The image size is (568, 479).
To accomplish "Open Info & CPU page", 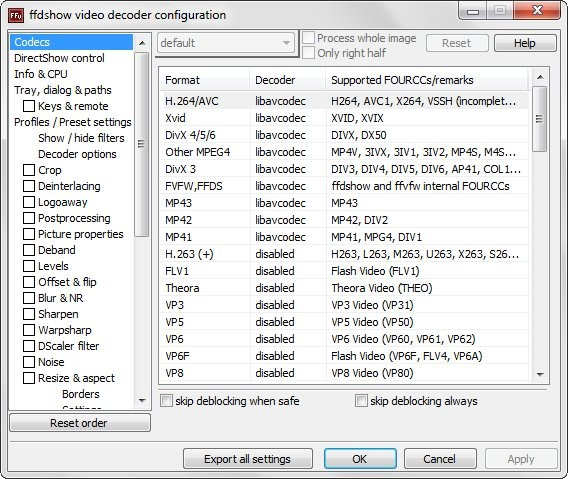I will [41, 74].
